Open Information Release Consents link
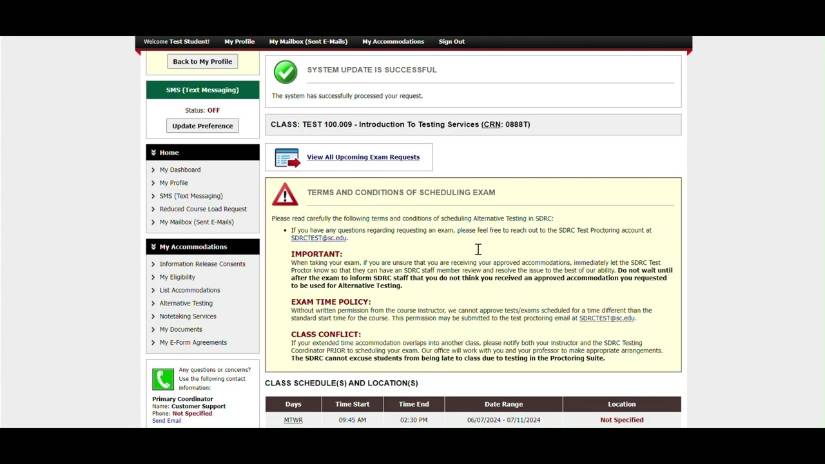 [203, 264]
